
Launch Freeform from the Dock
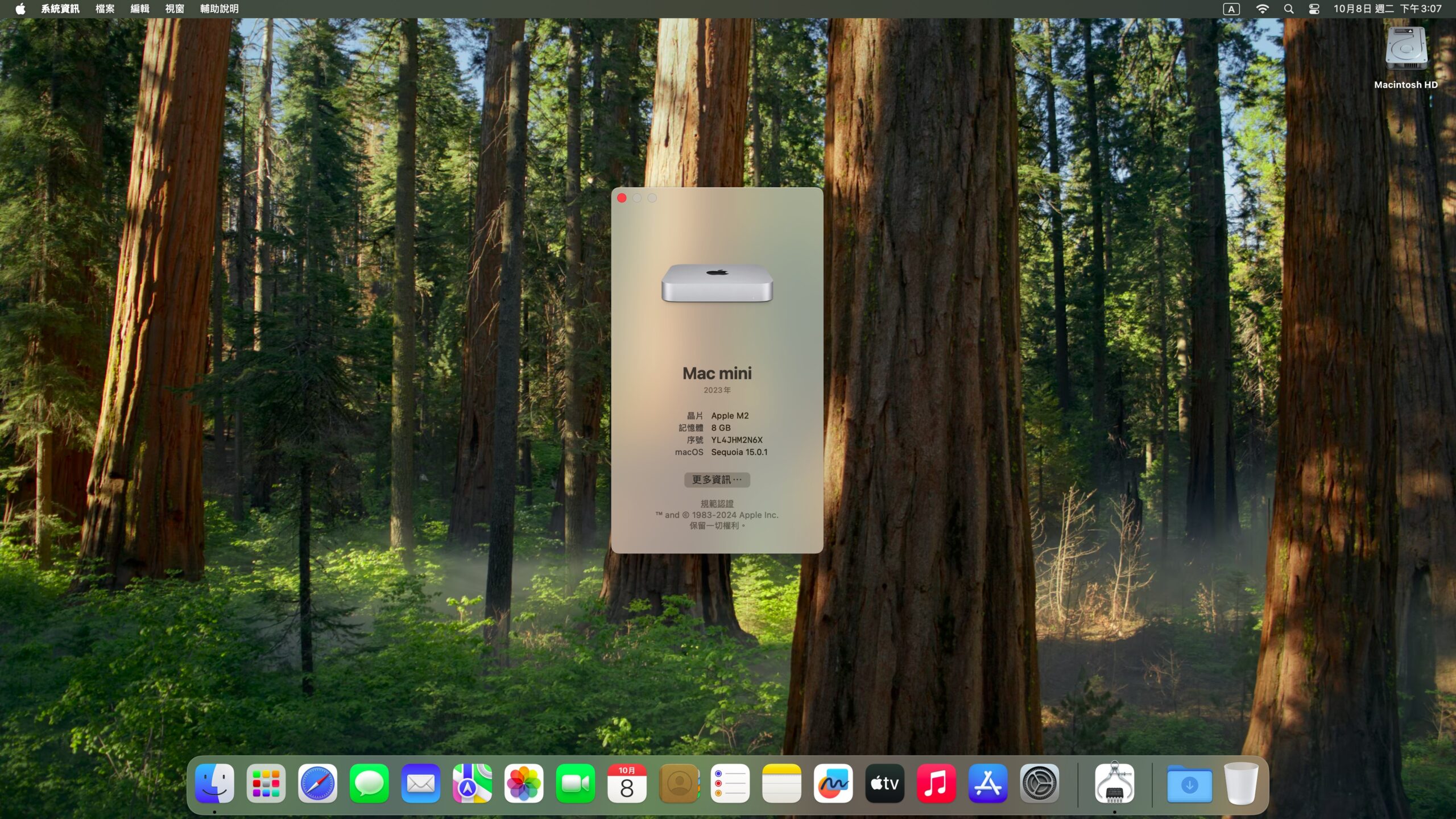click(x=833, y=784)
